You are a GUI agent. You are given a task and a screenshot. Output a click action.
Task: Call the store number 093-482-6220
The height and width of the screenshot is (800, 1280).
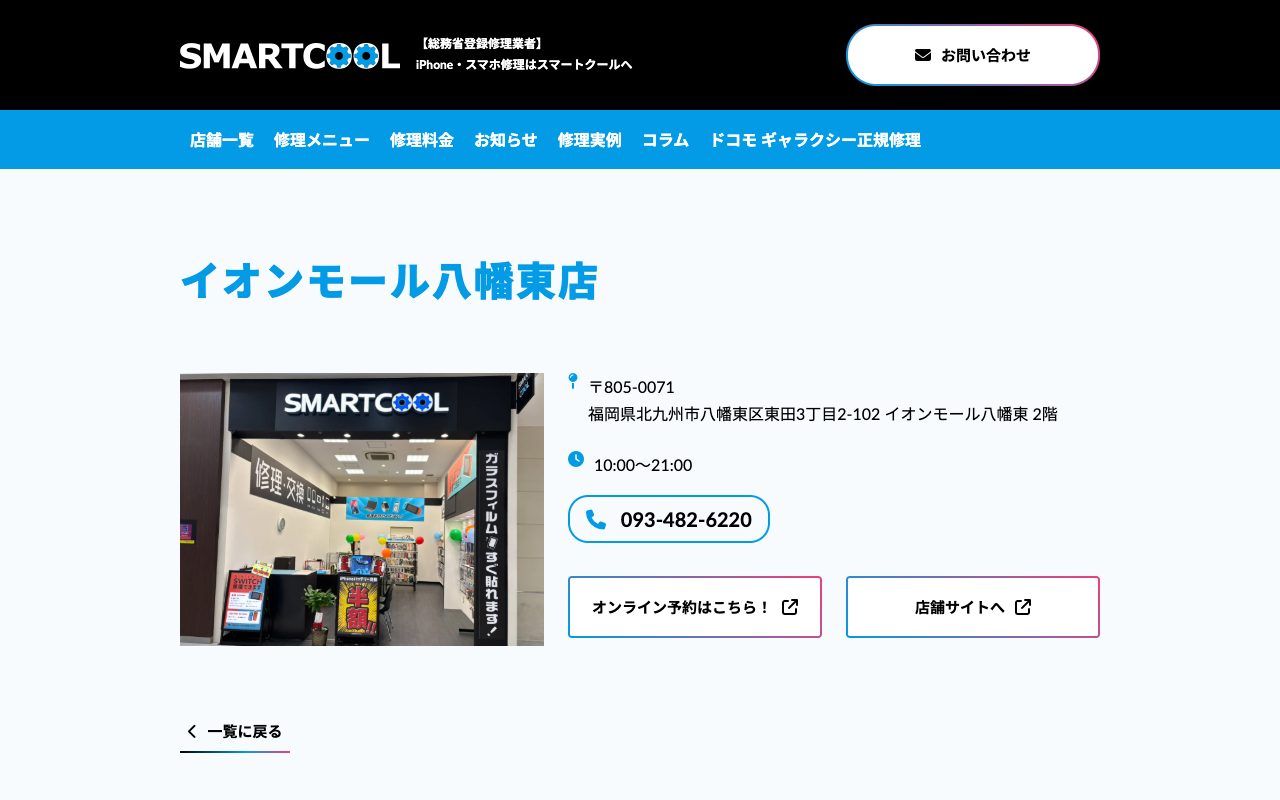669,519
